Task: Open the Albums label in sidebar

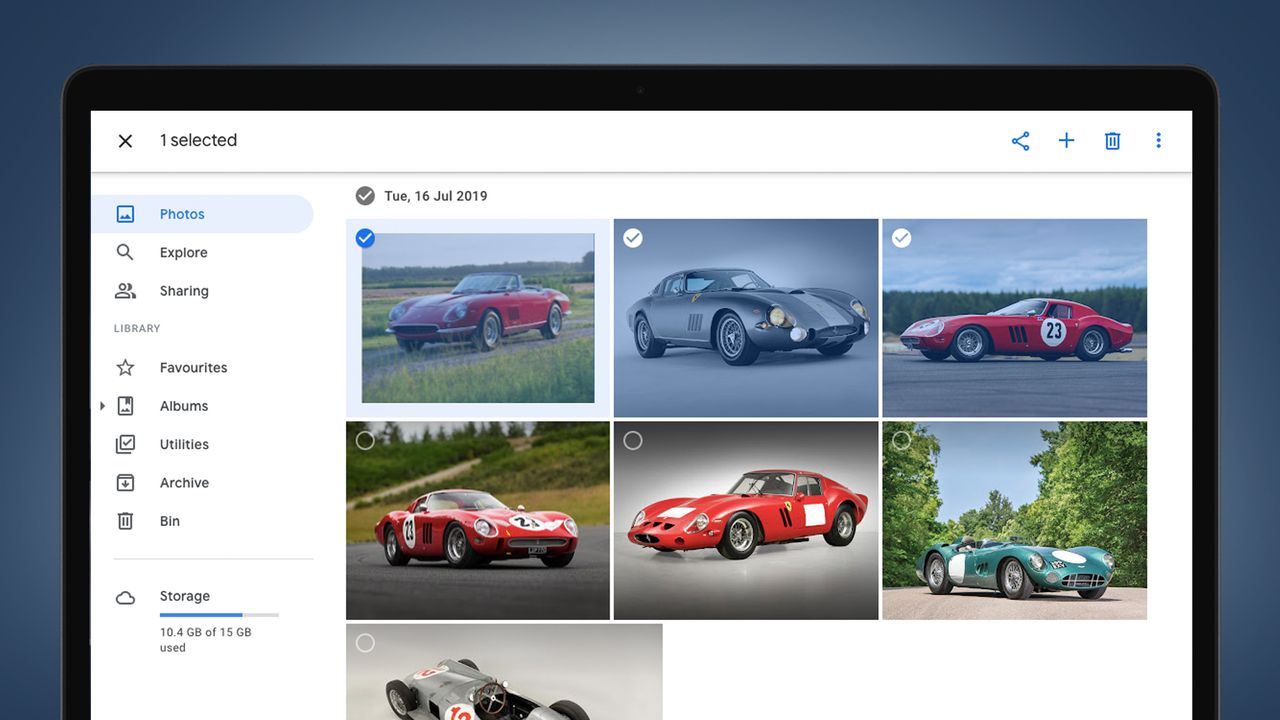Action: (x=184, y=406)
